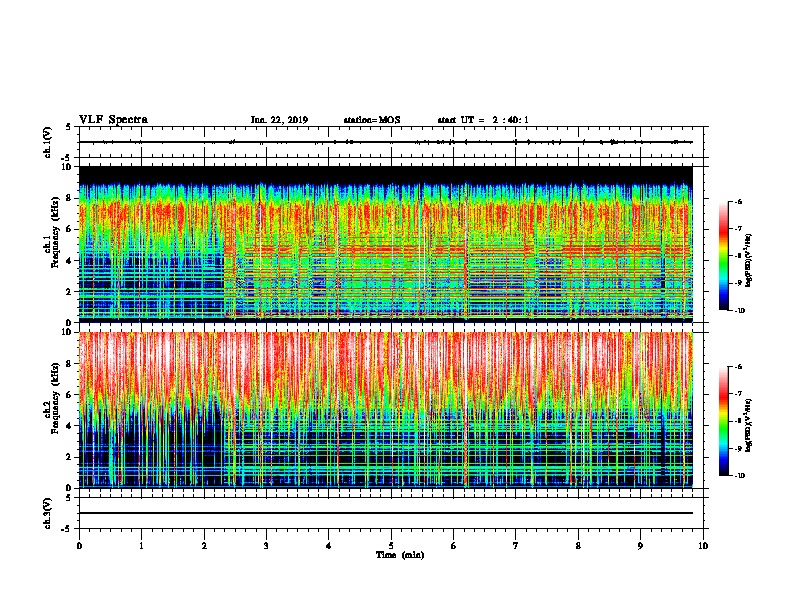Click the "-6" tick on ch.2 colorbar
The height and width of the screenshot is (612, 792).
(738, 367)
